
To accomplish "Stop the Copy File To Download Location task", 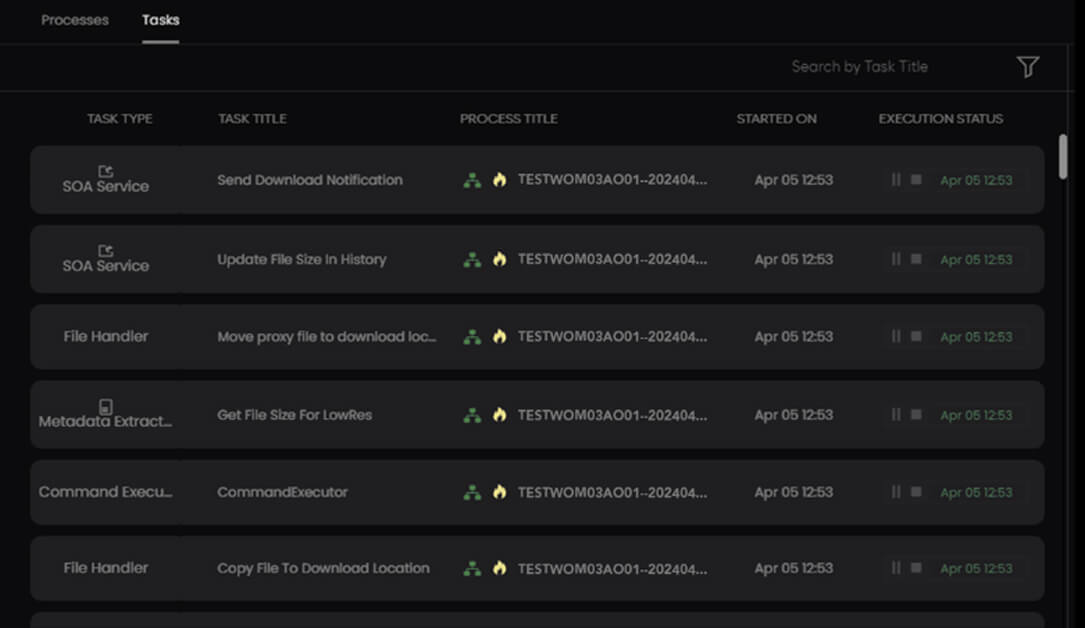I will click(916, 568).
